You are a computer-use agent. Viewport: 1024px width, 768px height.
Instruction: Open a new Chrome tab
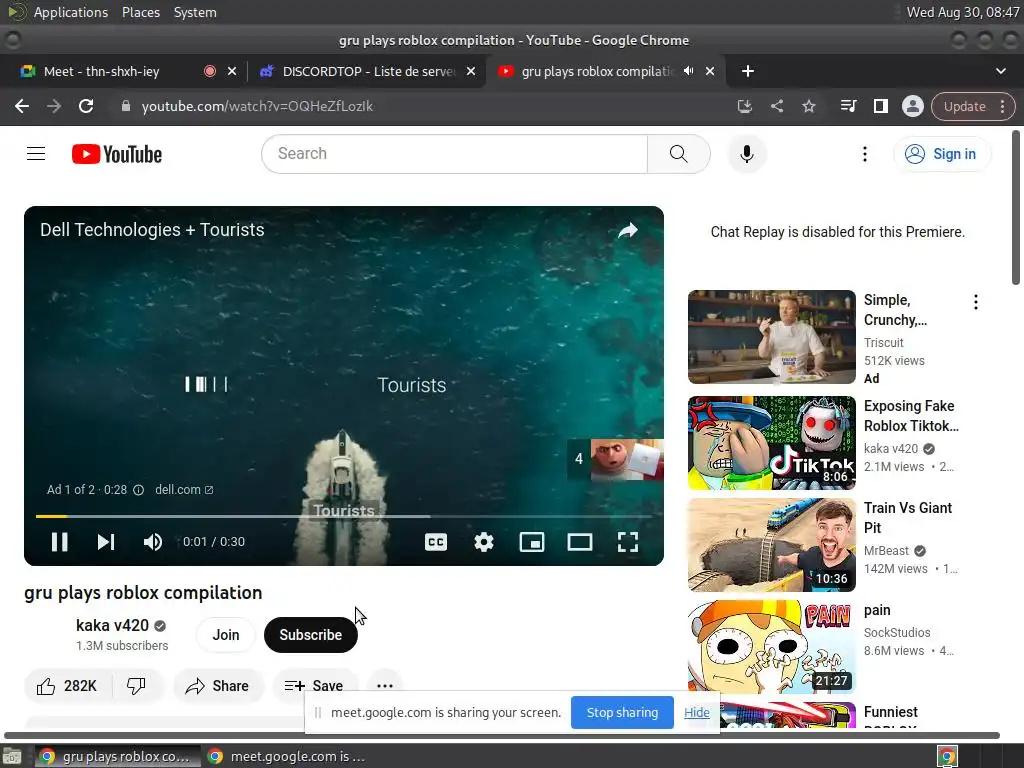click(x=748, y=71)
